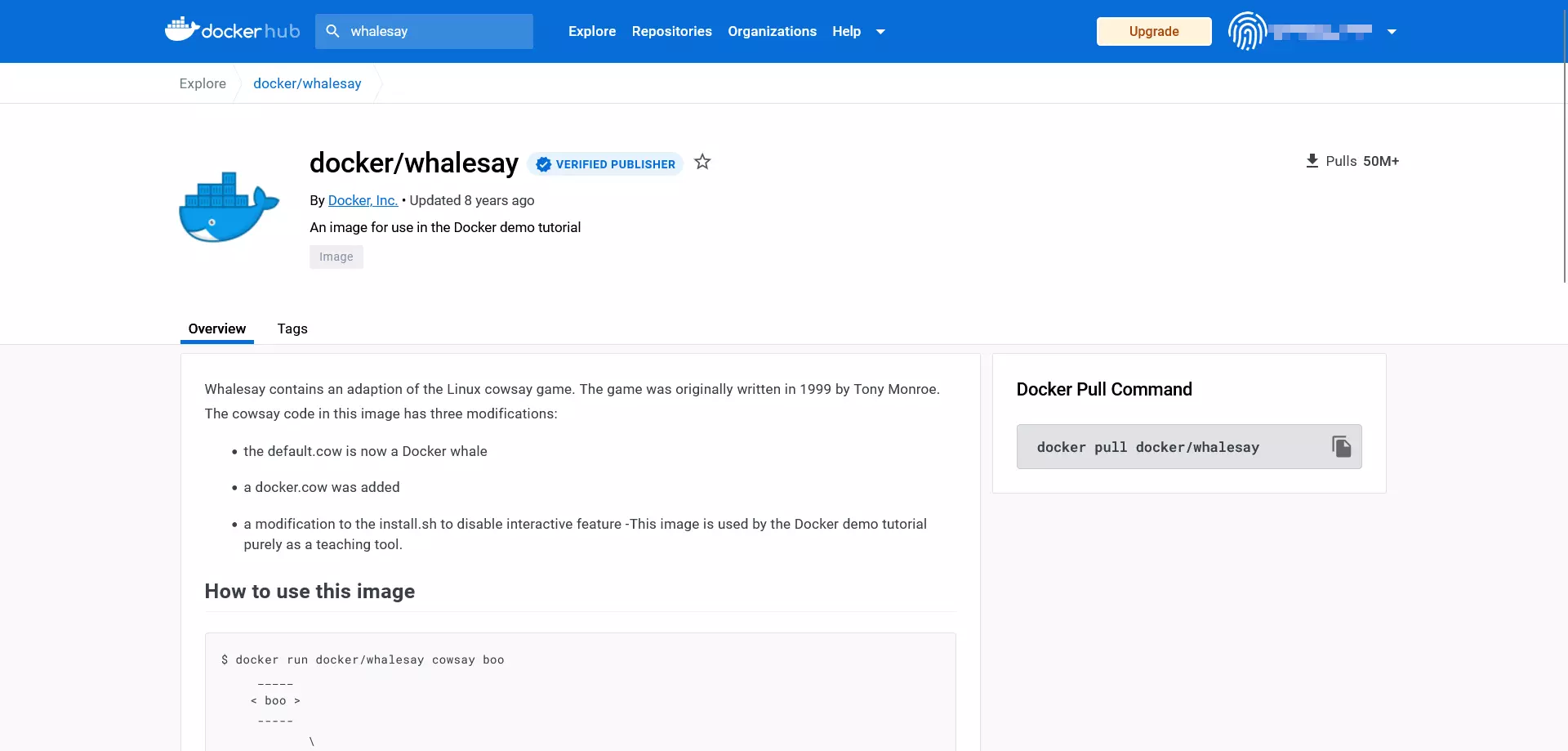Switch to the Tags tab
Viewport: 1568px width, 751px height.
coord(292,329)
